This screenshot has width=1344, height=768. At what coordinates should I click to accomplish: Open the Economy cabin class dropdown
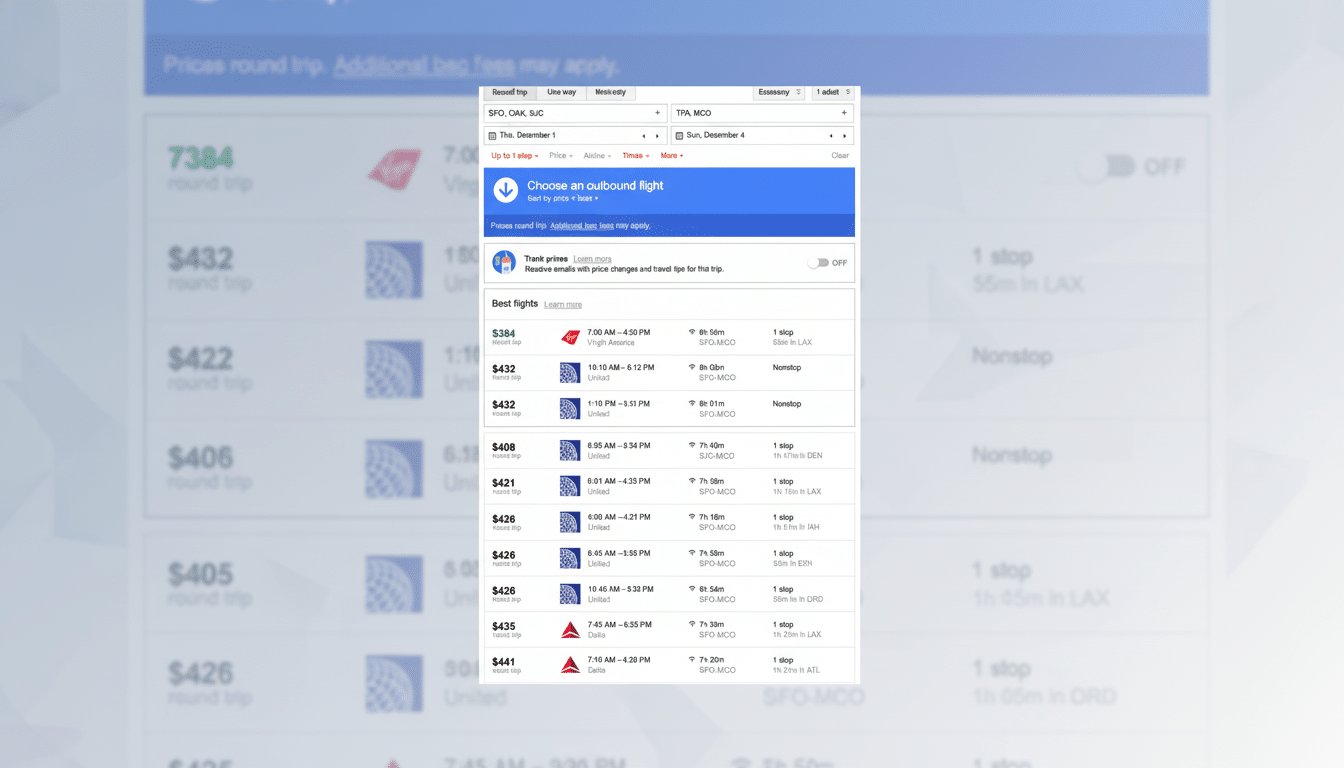[779, 92]
